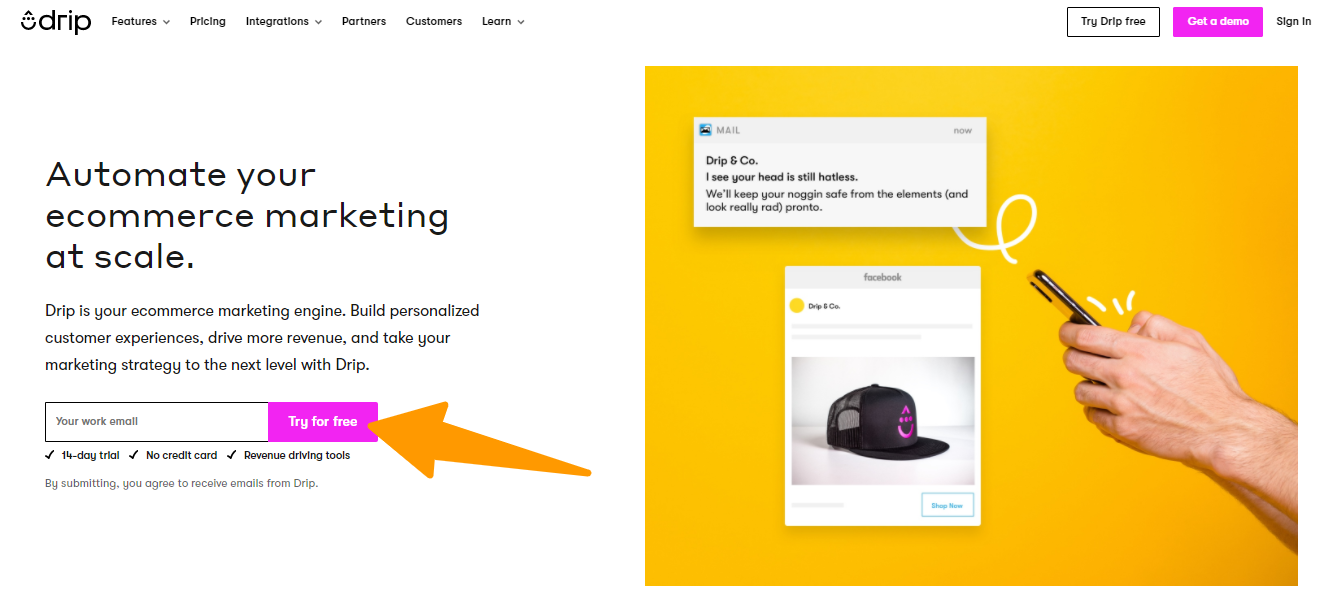Click the Drip logo in header
Image resolution: width=1330 pixels, height=600 pixels.
(x=56, y=21)
